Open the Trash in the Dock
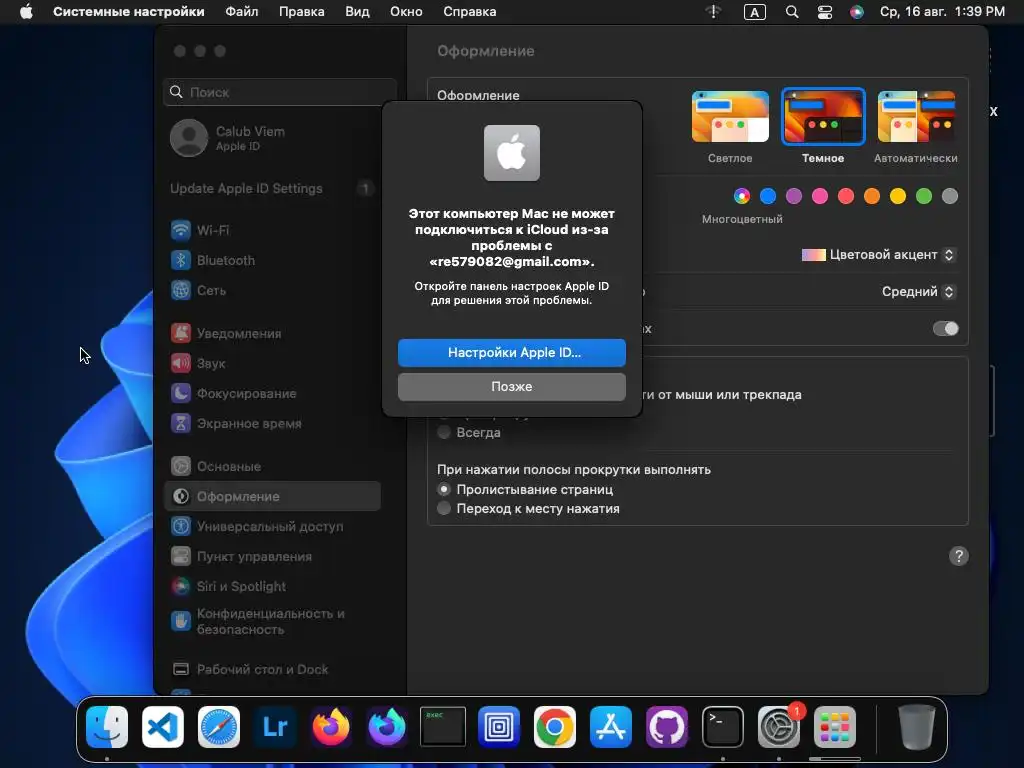 [916, 726]
